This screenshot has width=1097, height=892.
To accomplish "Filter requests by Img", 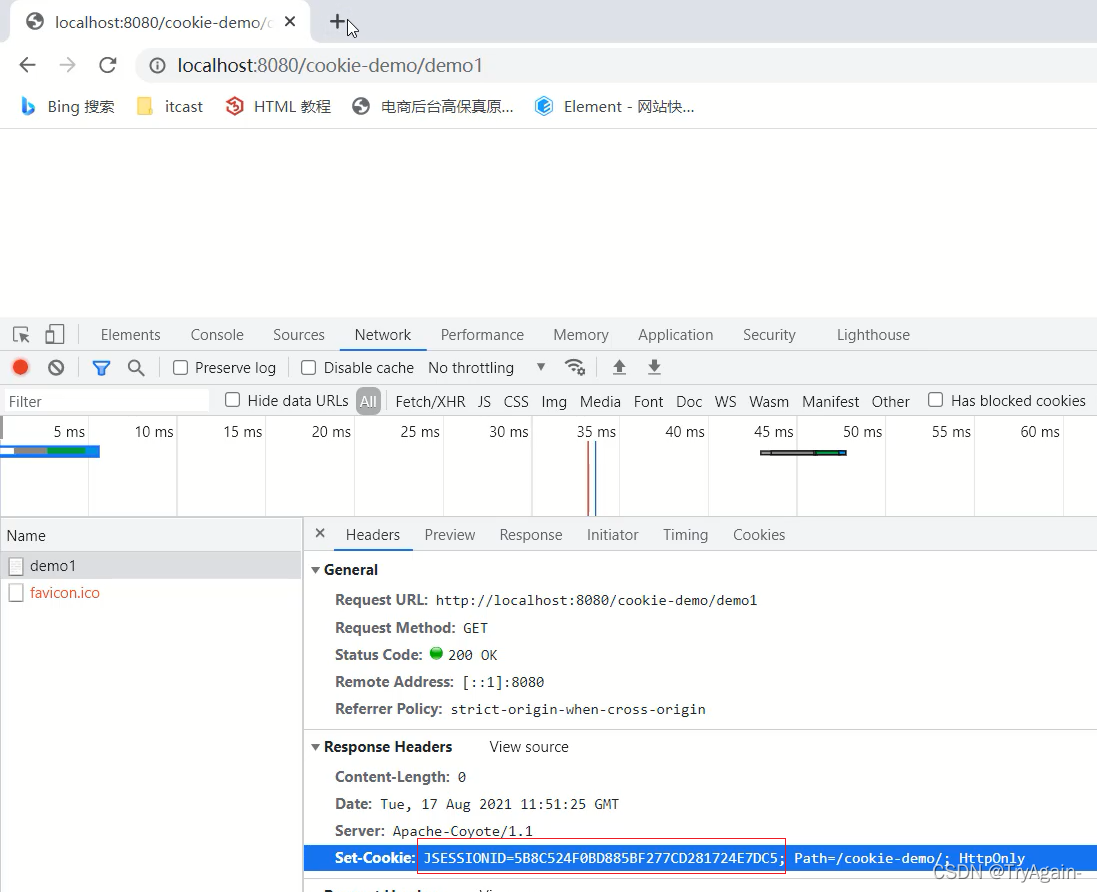I will pos(554,402).
